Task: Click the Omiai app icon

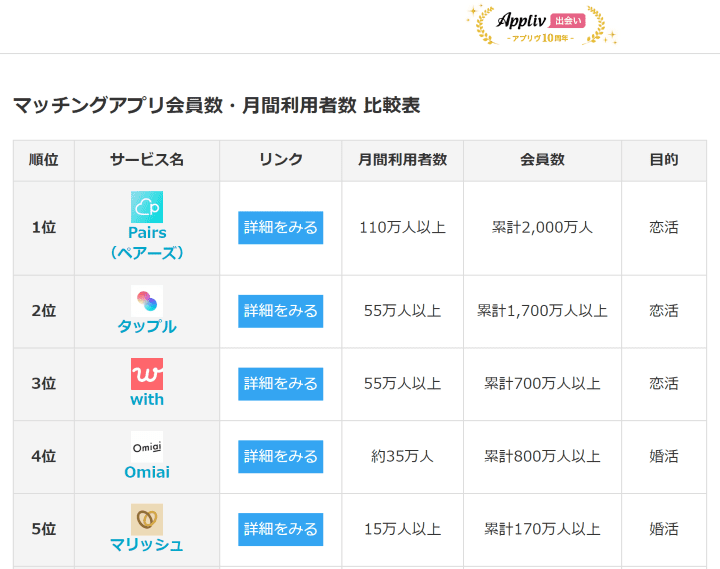Action: [147, 446]
